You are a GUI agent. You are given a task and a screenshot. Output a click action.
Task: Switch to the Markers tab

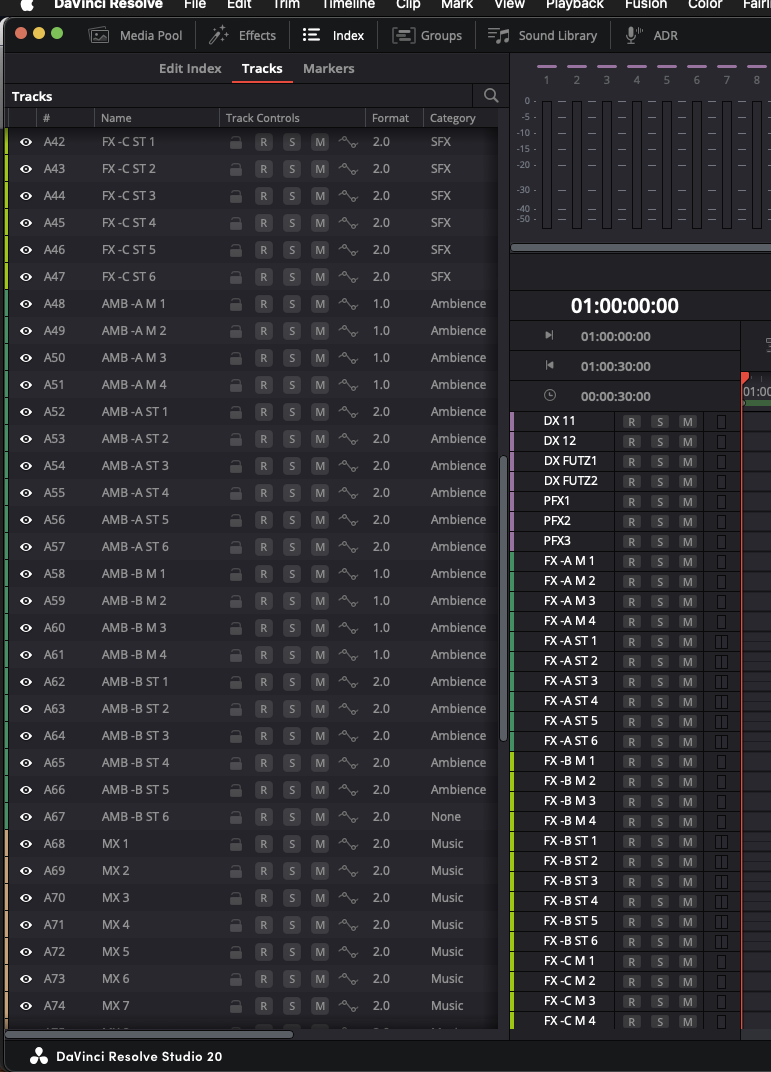click(x=329, y=68)
